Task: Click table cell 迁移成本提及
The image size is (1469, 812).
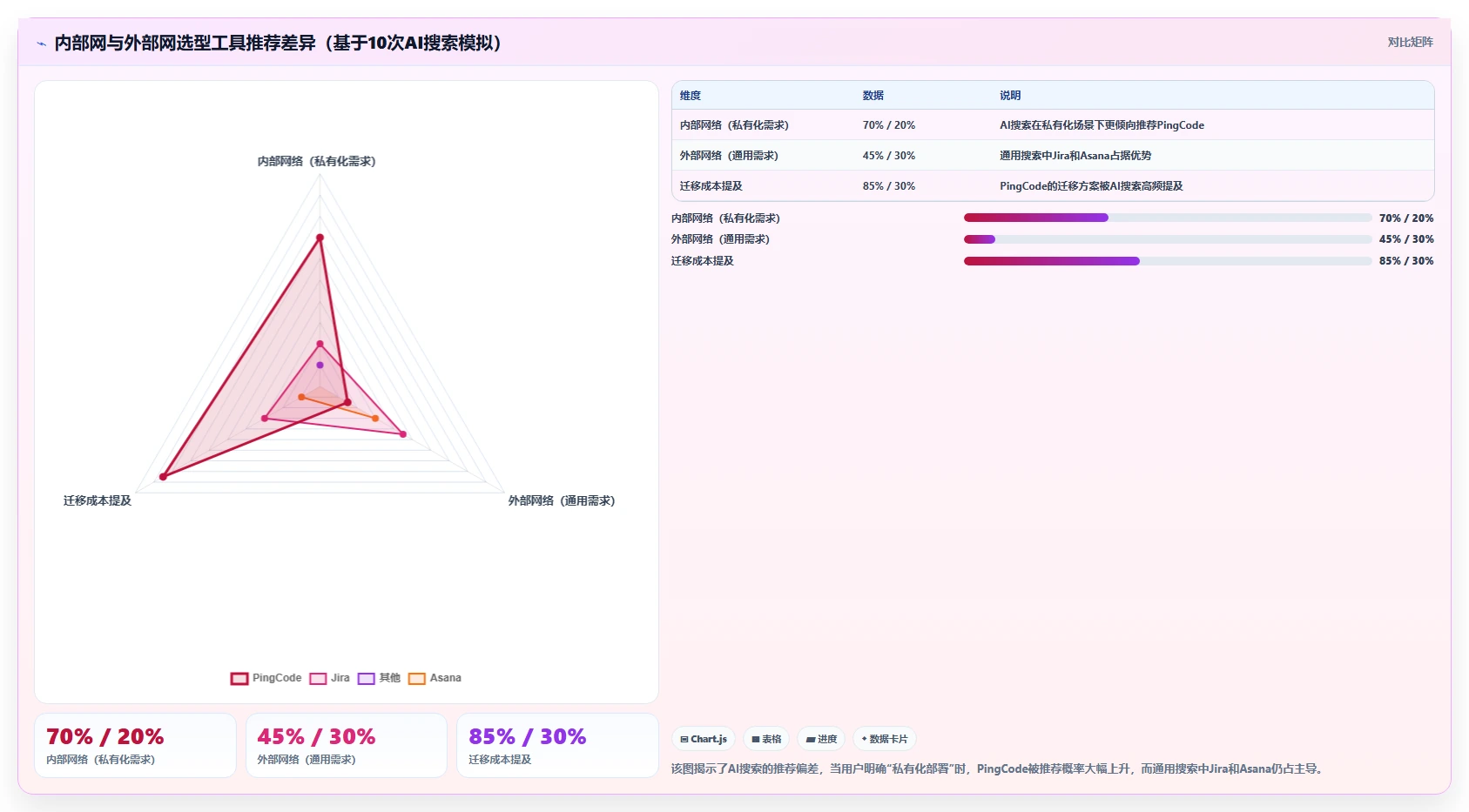Action: click(x=711, y=186)
